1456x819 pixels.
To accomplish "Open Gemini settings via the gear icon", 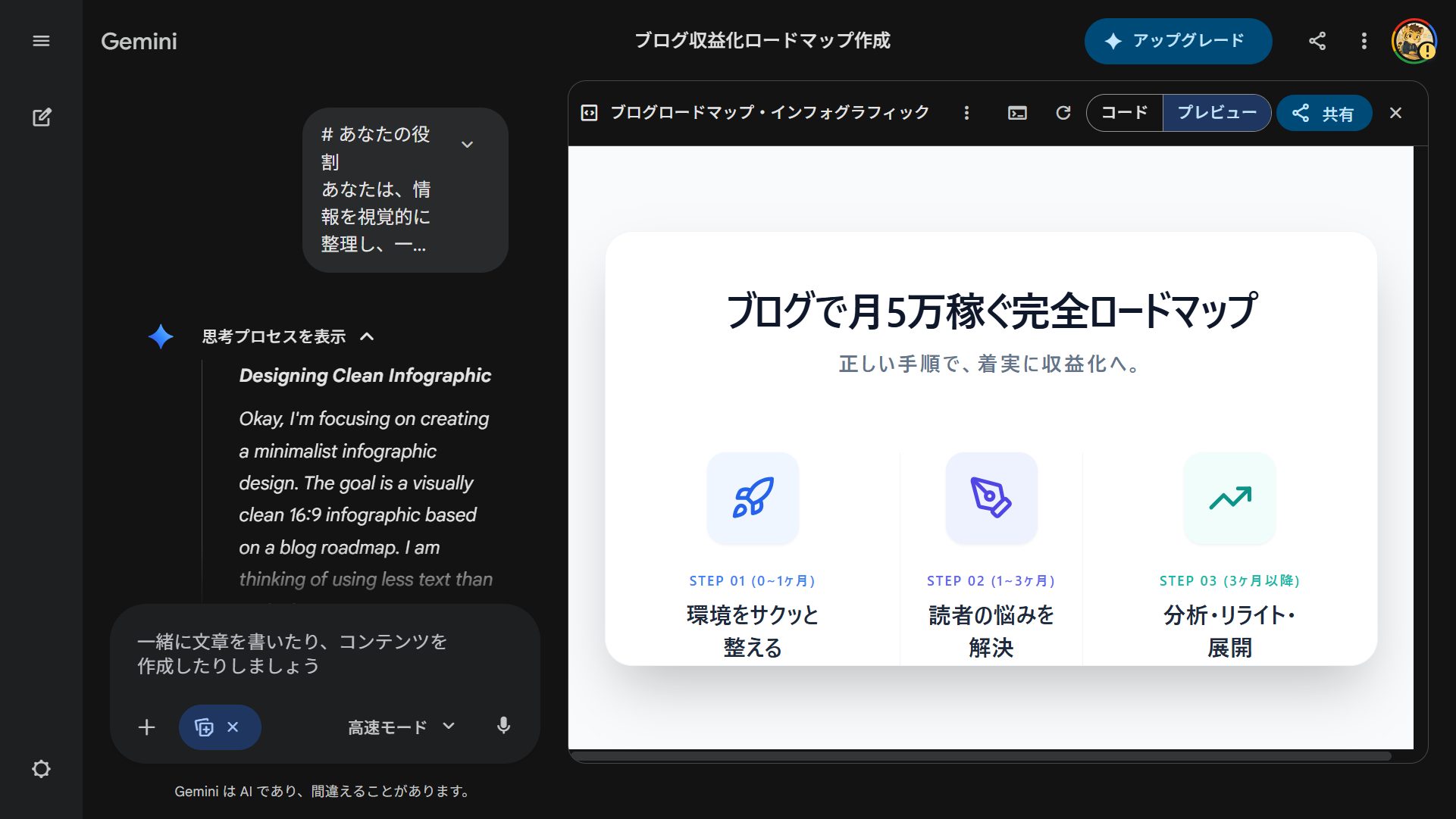I will coord(42,769).
